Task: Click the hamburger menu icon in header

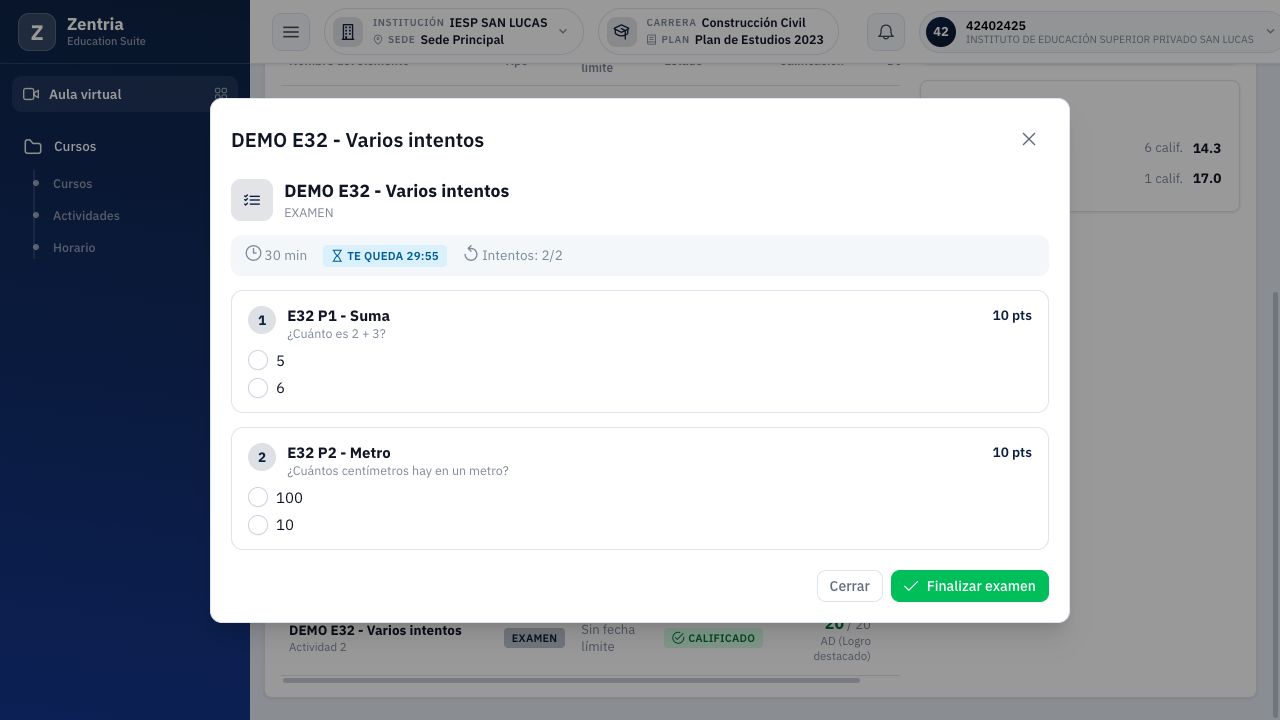Action: tap(291, 32)
